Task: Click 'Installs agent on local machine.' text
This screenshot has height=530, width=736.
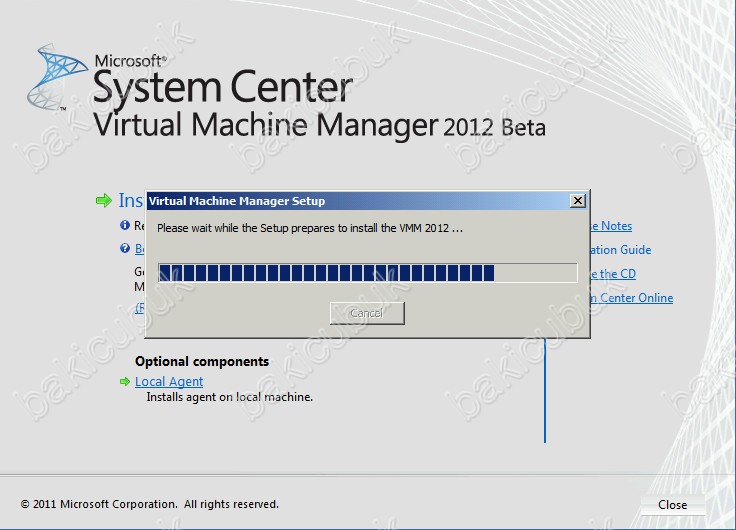Action: 230,397
